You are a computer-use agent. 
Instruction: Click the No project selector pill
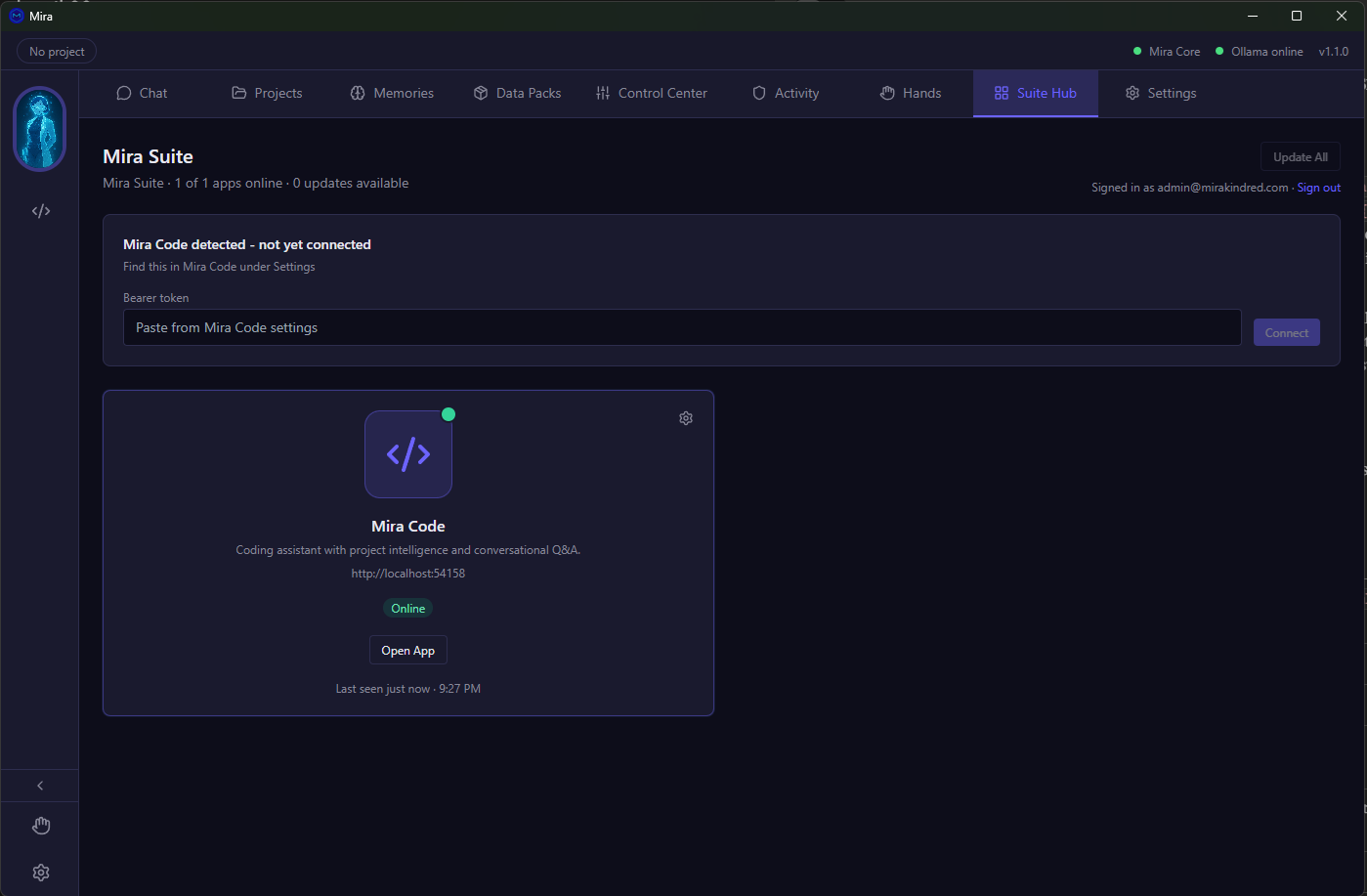coord(57,52)
